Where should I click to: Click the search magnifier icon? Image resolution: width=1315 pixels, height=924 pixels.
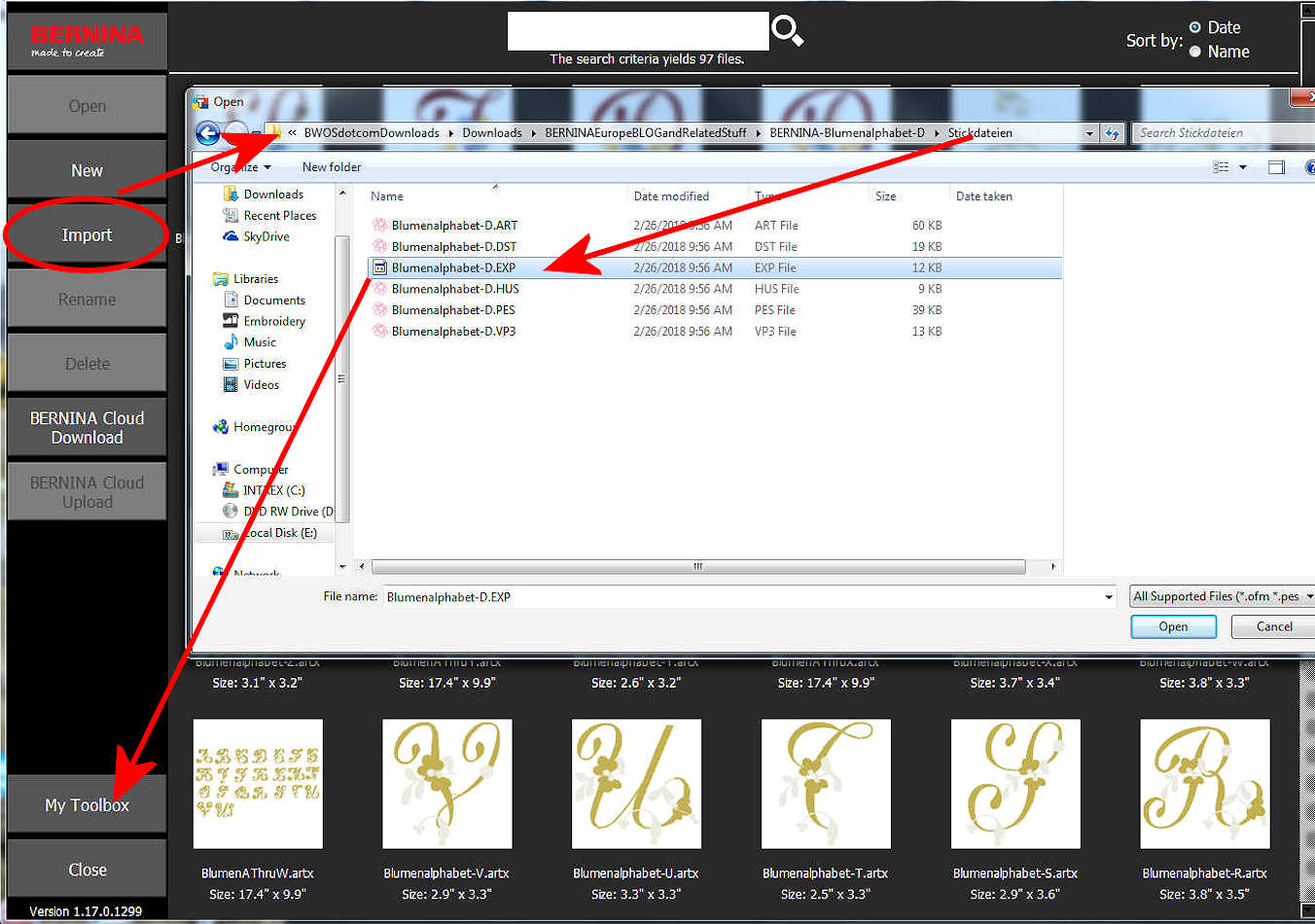787,31
